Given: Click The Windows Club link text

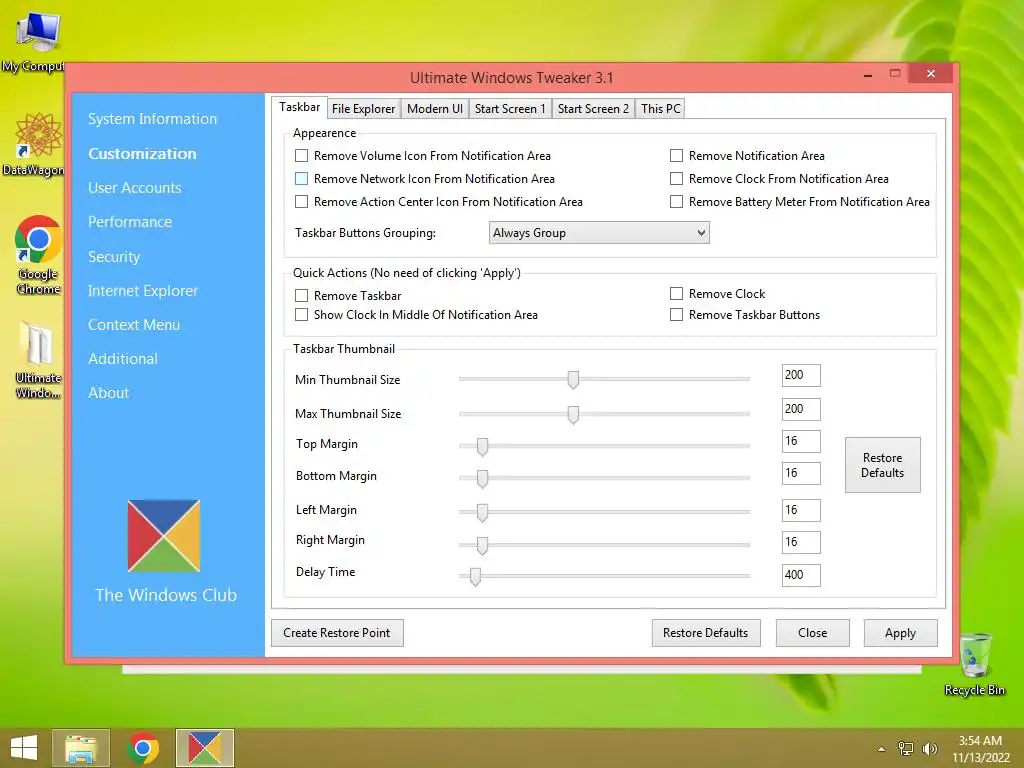Looking at the screenshot, I should click(166, 595).
